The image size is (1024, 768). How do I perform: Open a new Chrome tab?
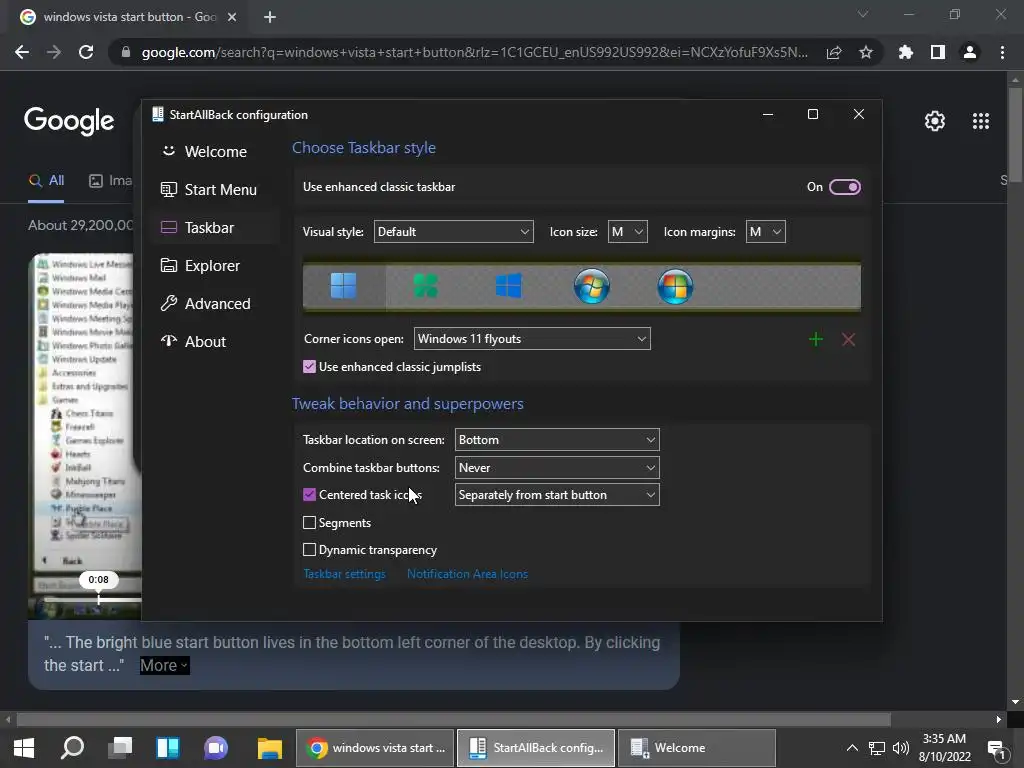pyautogui.click(x=270, y=17)
